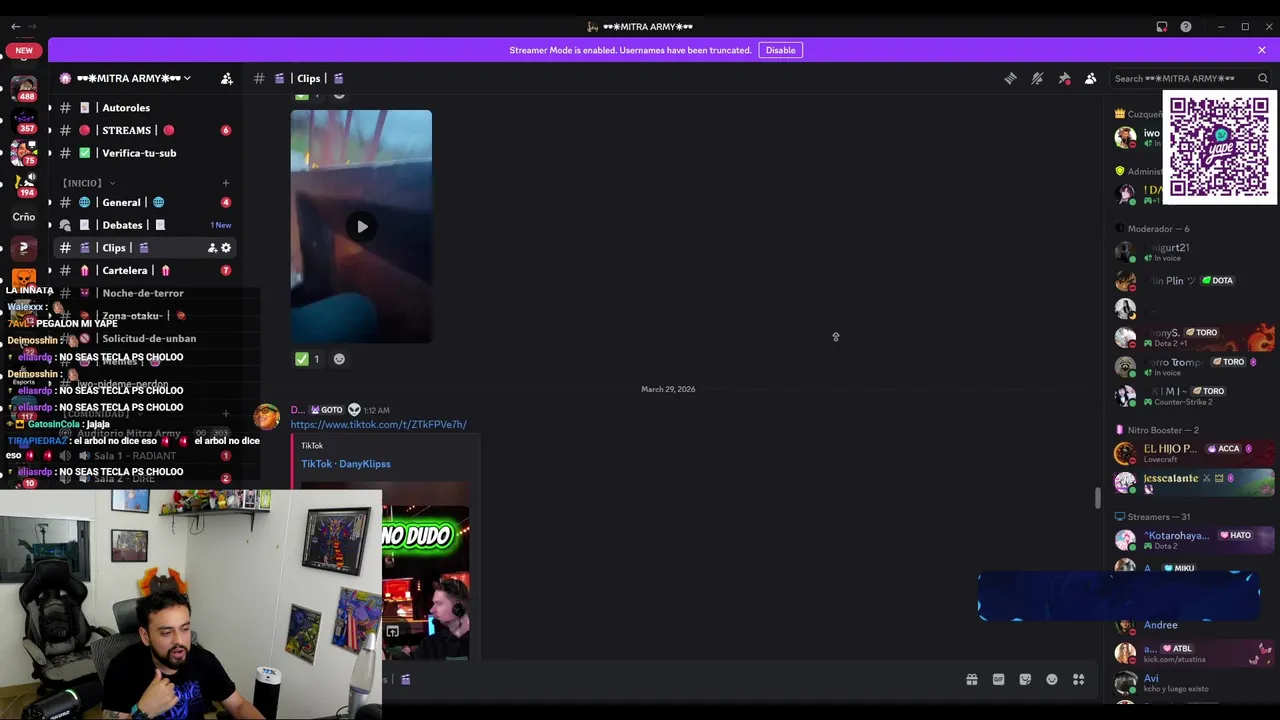This screenshot has height=720, width=1280.
Task: Toggle the member list icon
Action: click(1091, 78)
